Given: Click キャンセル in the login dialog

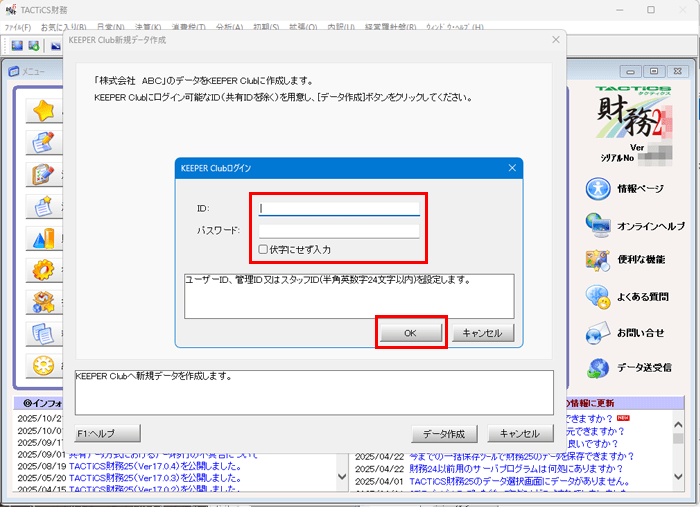Looking at the screenshot, I should [x=483, y=333].
